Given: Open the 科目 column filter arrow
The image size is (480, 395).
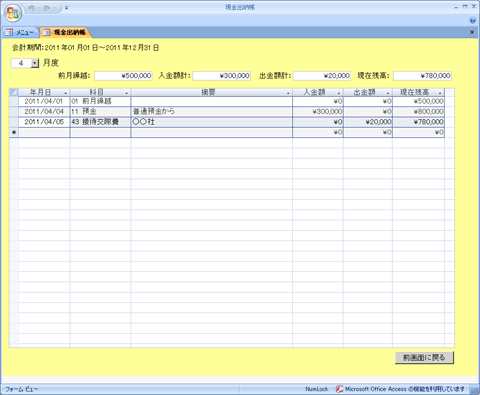Looking at the screenshot, I should pyautogui.click(x=126, y=93).
